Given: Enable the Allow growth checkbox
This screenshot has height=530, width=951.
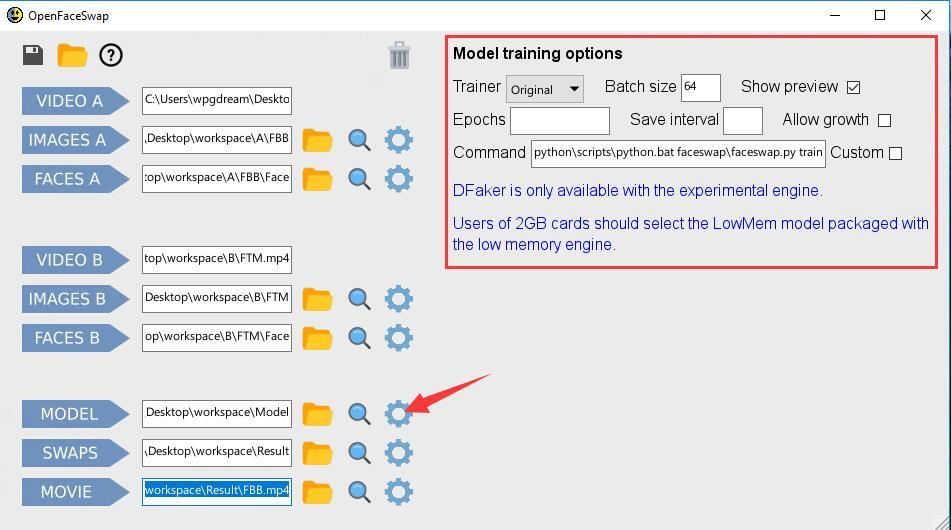Looking at the screenshot, I should [884, 120].
